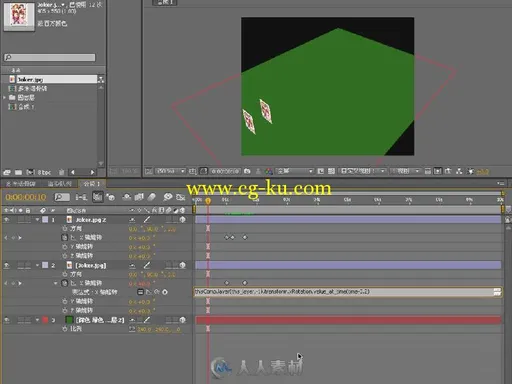Click second keyframe on layer 2 X rotation

(x=245, y=283)
